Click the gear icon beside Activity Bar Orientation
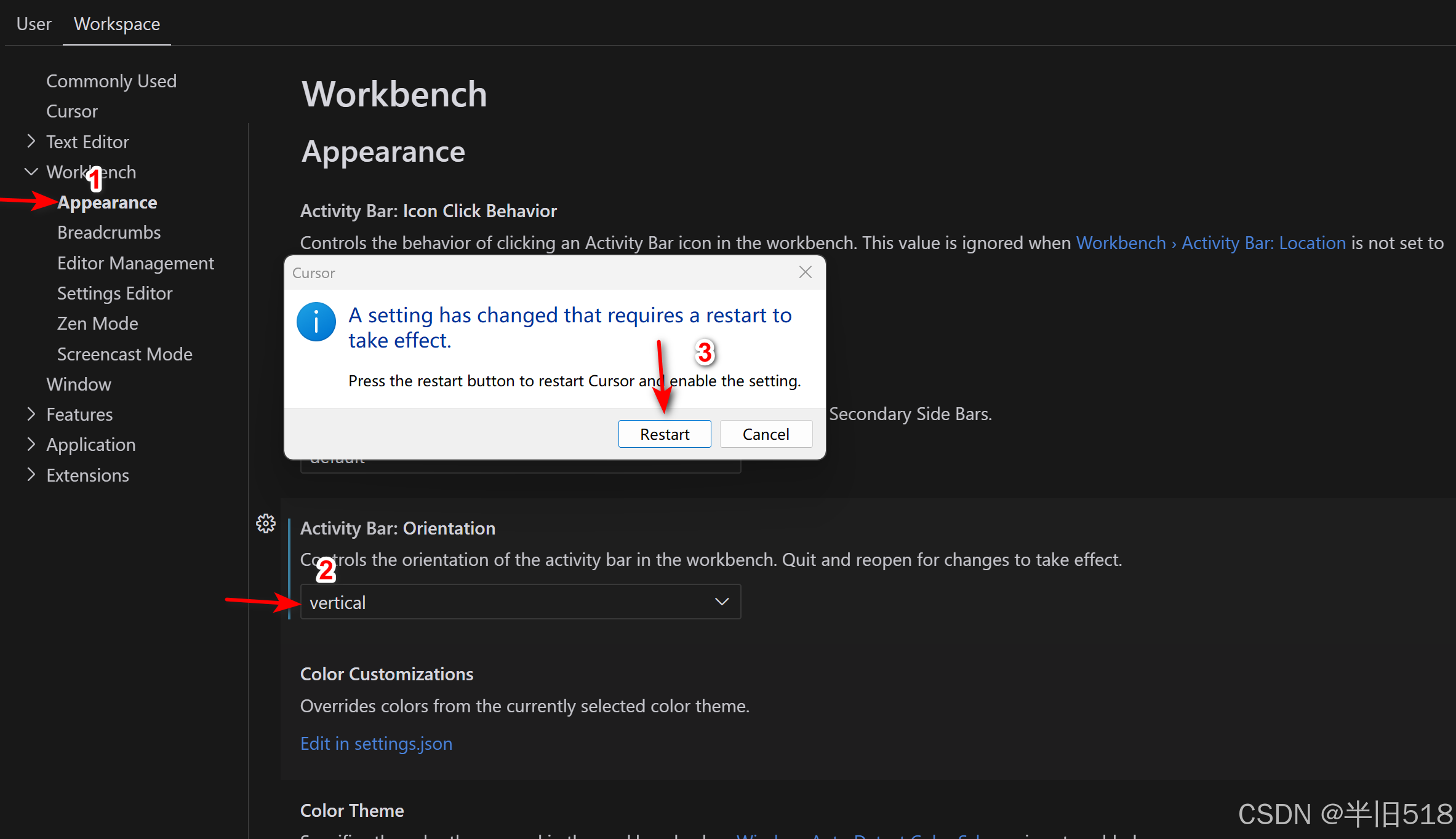 coord(266,524)
